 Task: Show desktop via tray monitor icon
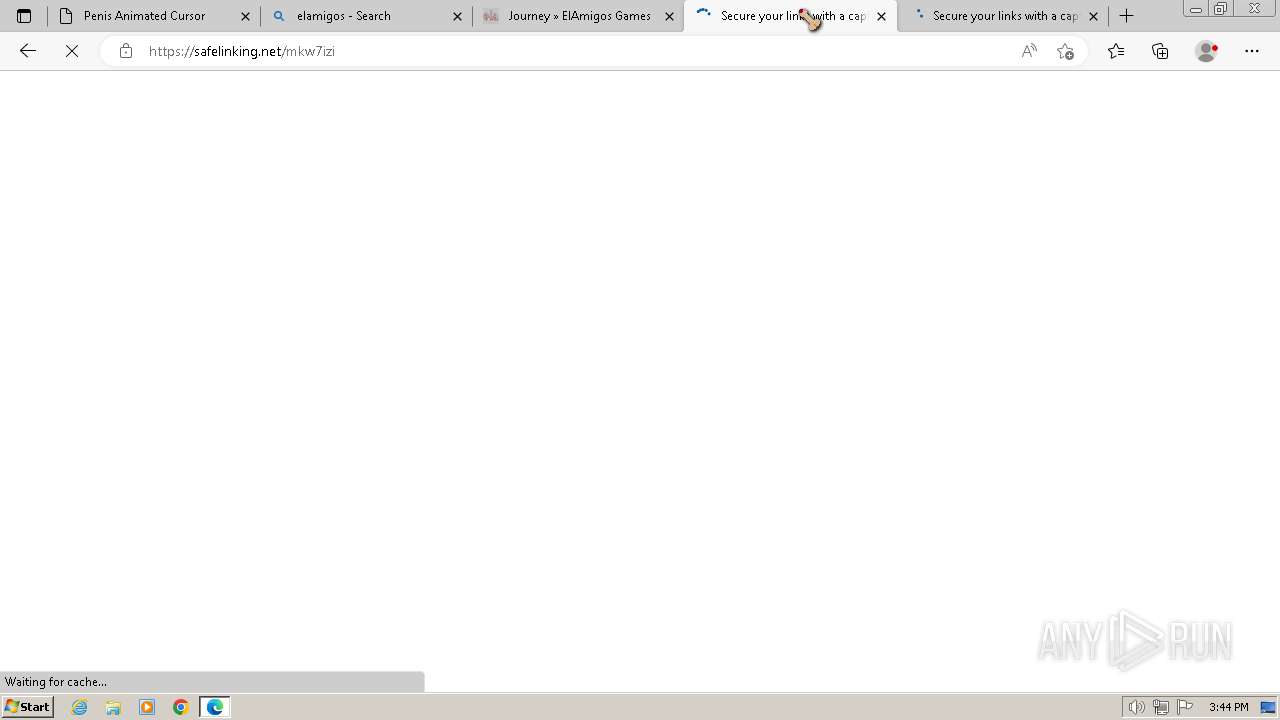(1268, 707)
